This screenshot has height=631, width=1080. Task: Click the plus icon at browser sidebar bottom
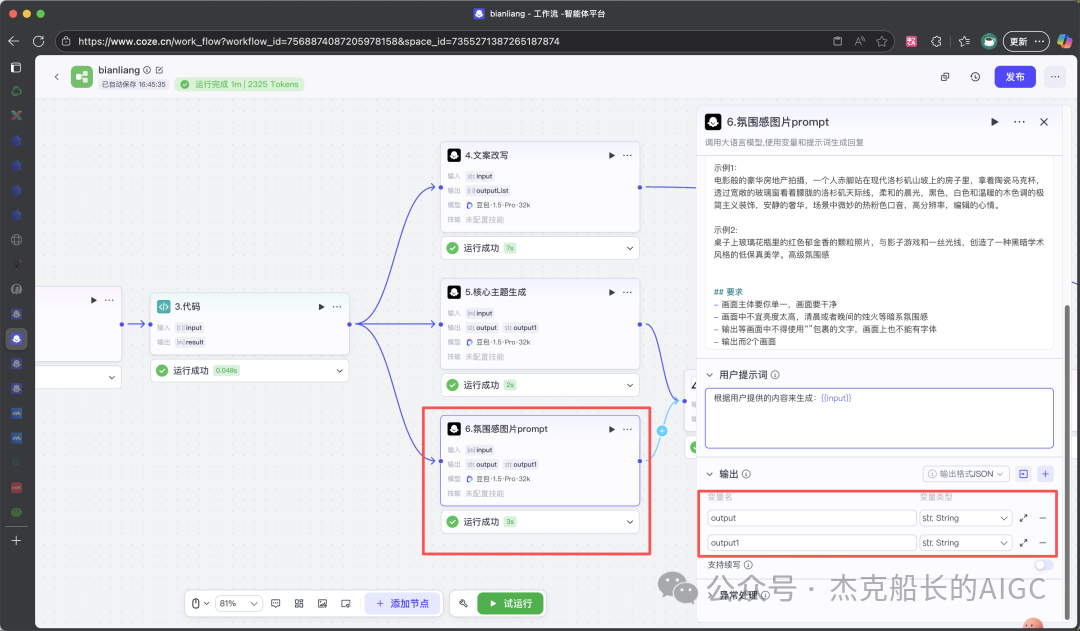tap(17, 541)
